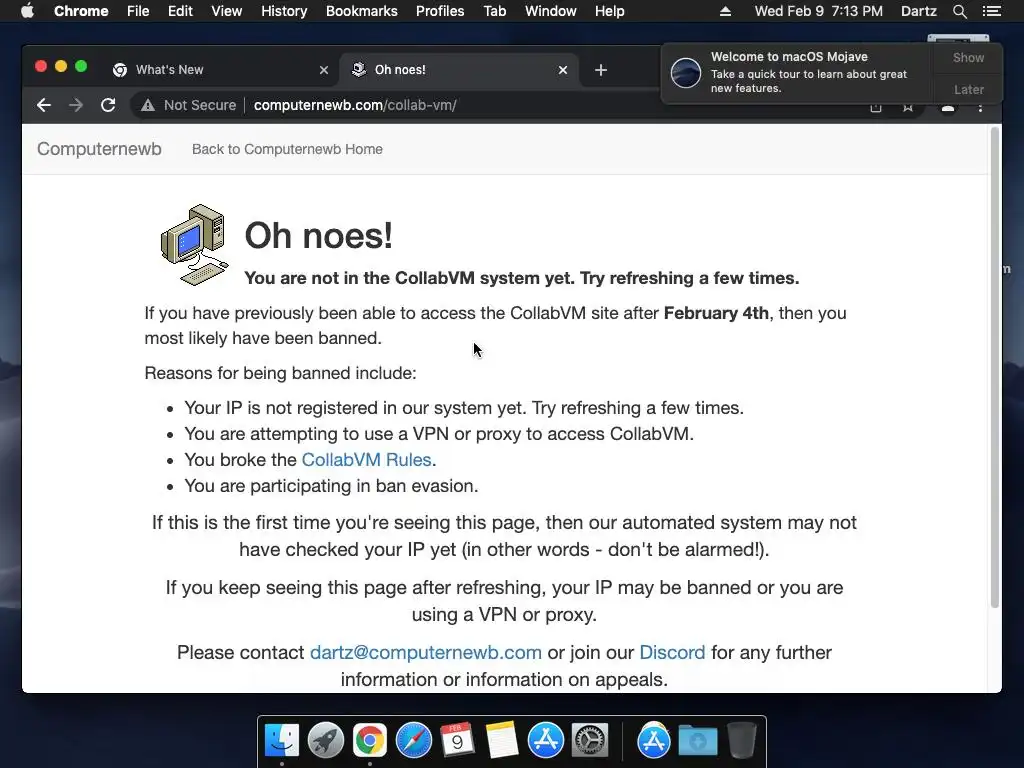Screen dimensions: 1024x768
Task: Open the Trash in the Dock
Action: pos(741,740)
